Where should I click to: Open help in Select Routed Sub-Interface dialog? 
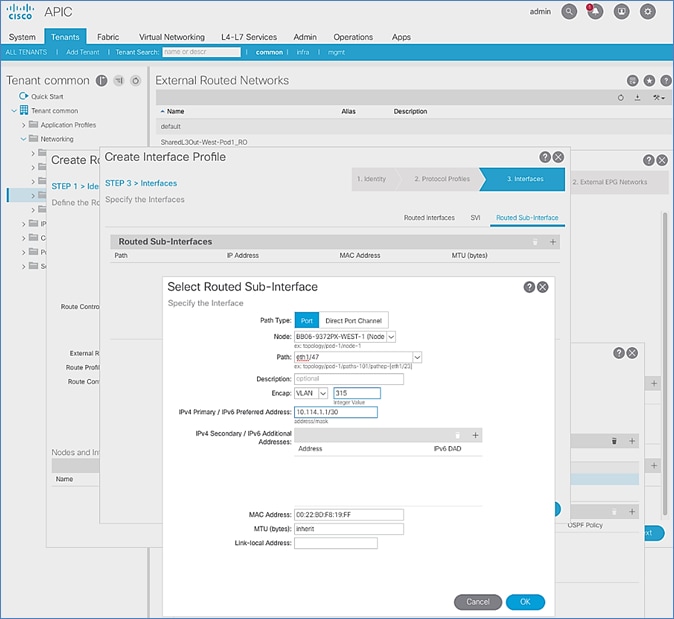tap(529, 287)
